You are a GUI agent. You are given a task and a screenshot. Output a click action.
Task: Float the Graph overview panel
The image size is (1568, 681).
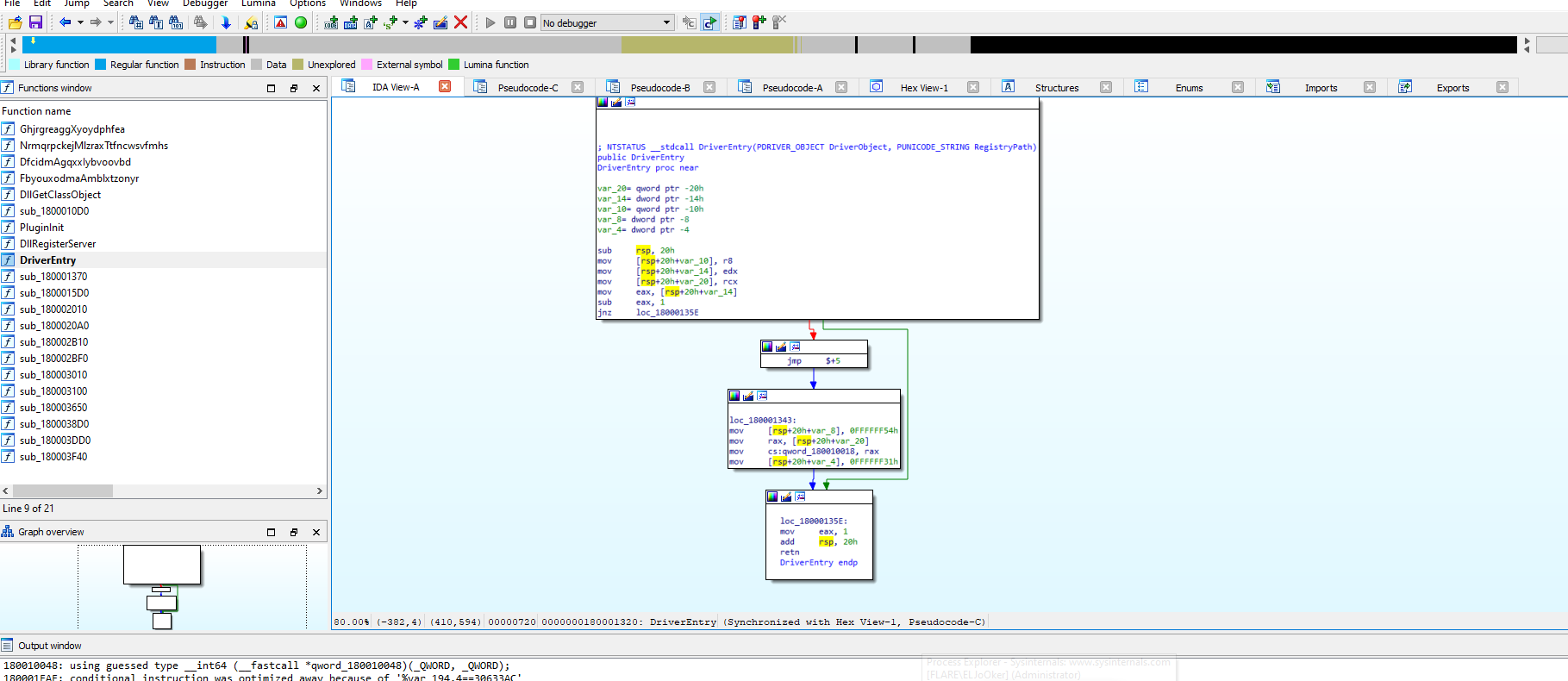pyautogui.click(x=294, y=532)
